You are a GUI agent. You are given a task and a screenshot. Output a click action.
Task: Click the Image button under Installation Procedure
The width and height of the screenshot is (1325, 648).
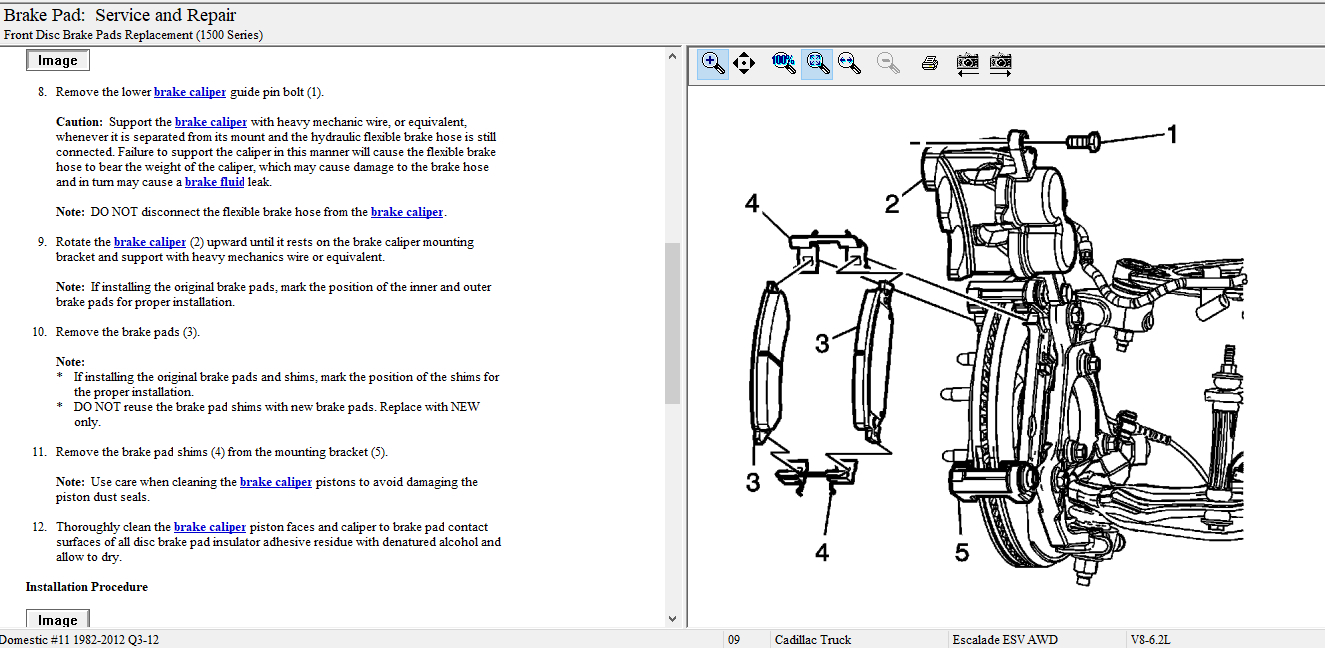[x=57, y=620]
